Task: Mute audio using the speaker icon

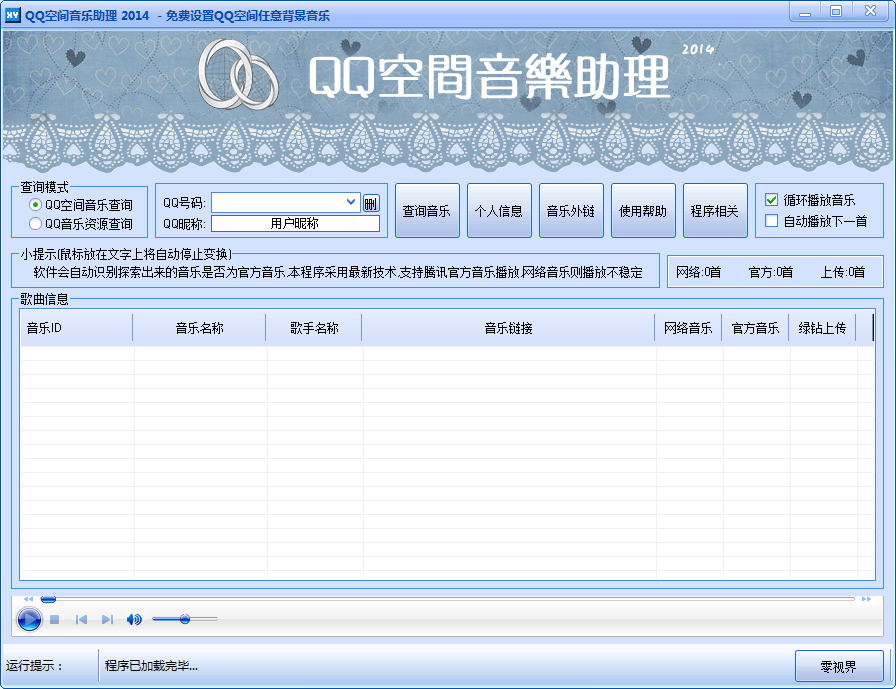Action: 134,619
